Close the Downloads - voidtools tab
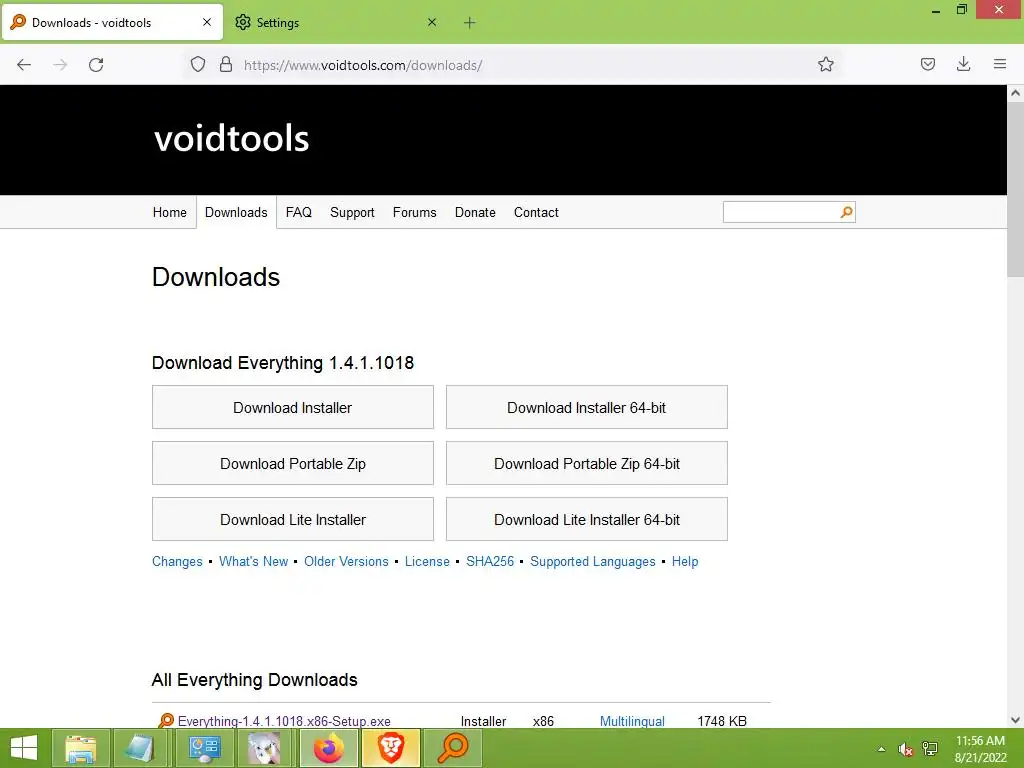The image size is (1024, 768). coord(207,22)
